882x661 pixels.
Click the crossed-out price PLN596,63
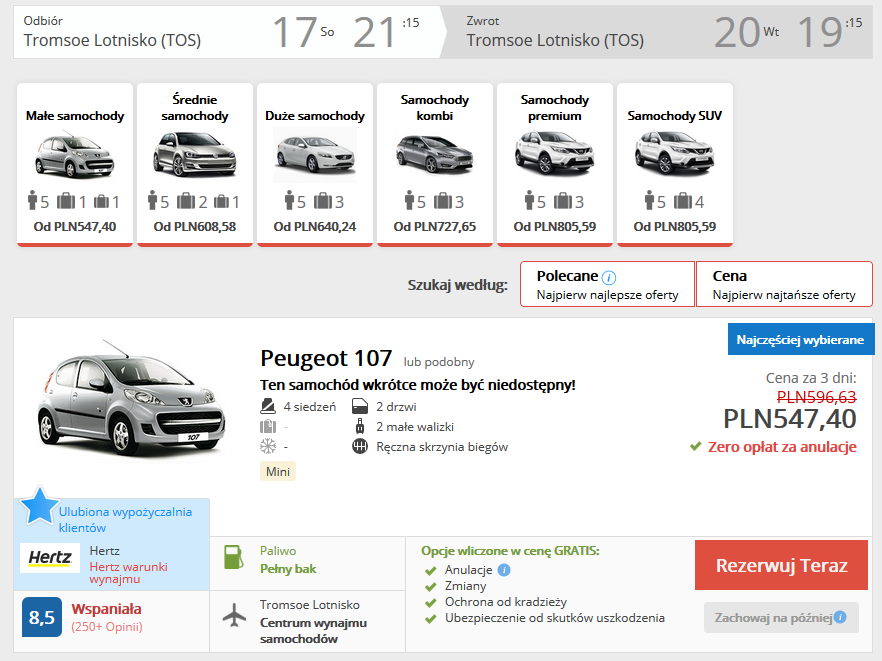click(816, 397)
